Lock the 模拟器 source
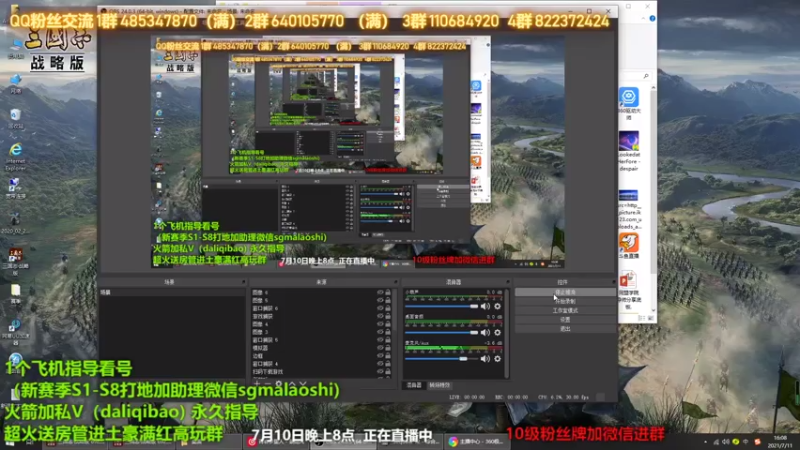800x450 pixels. click(x=388, y=347)
